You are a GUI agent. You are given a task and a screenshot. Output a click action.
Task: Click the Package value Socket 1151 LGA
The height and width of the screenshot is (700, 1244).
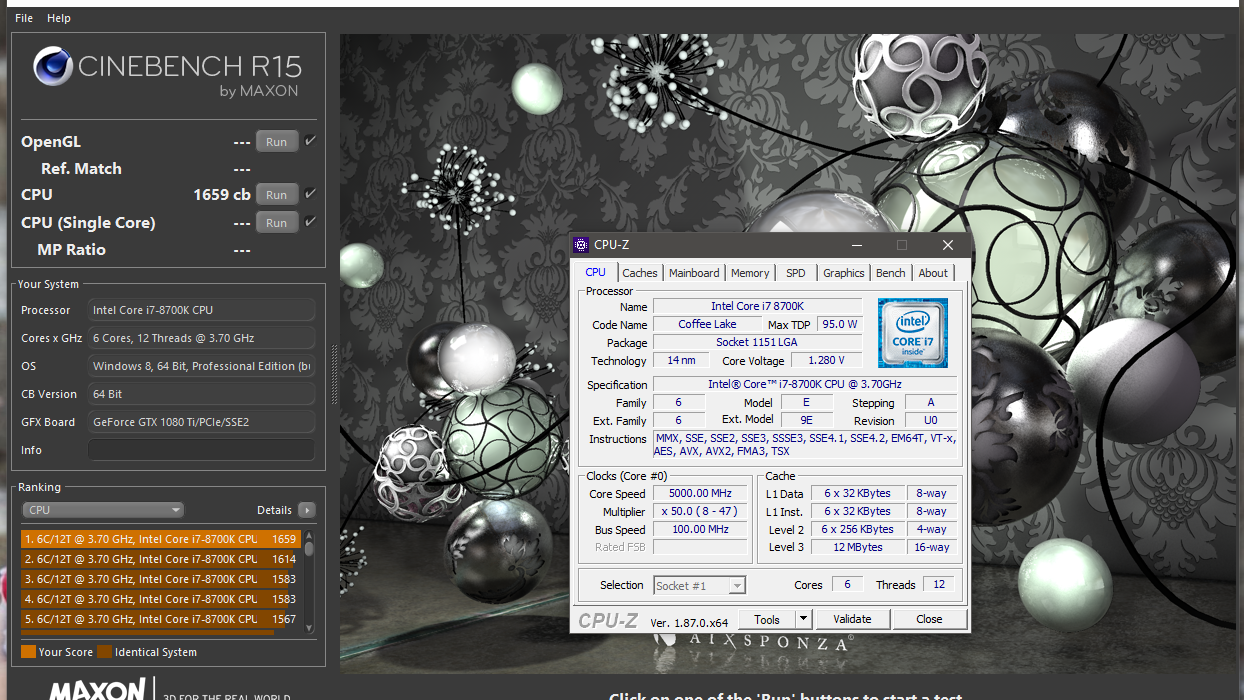(x=757, y=342)
